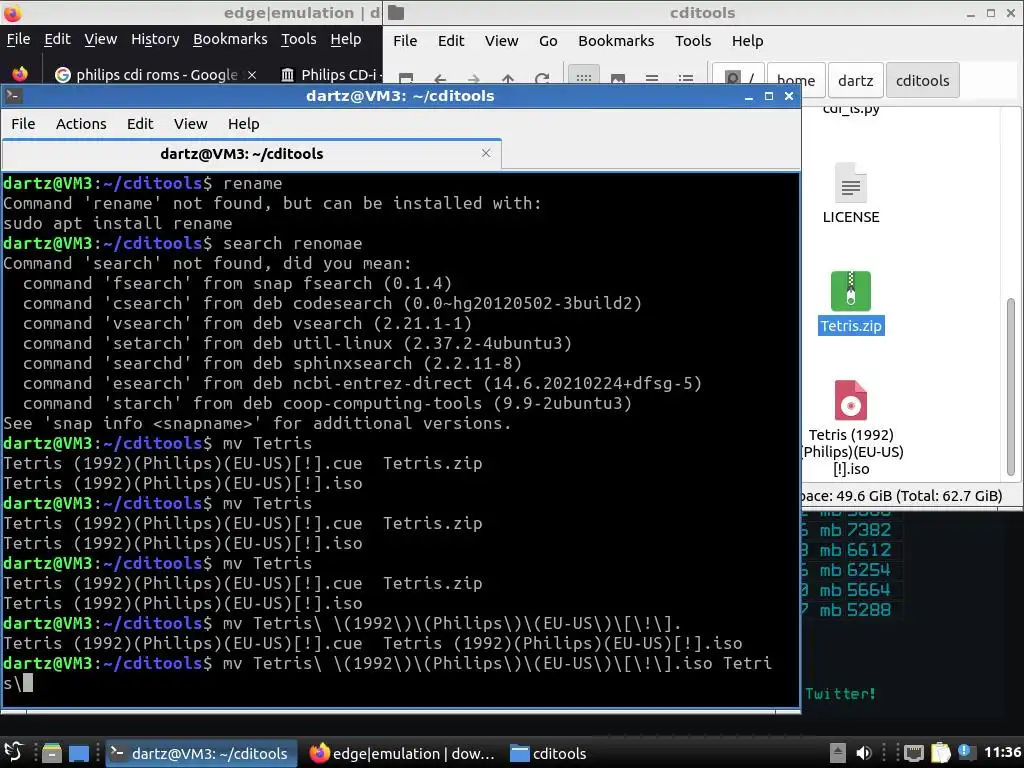The width and height of the screenshot is (1024, 768).
Task: Open Firefox View menu
Action: coord(101,39)
